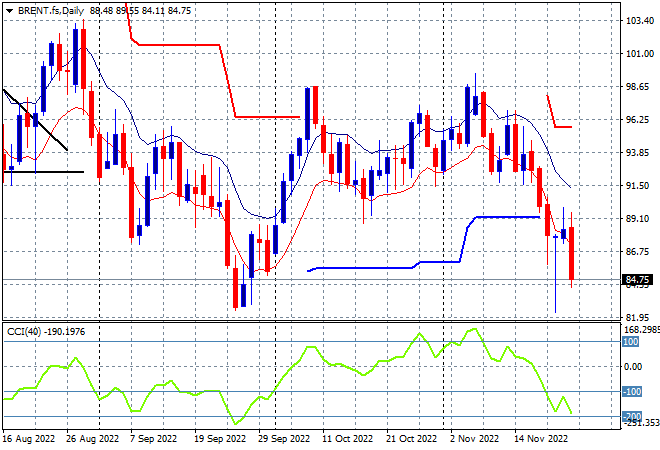Click the 2 Nov 2022 date label
The image size is (660, 450).
(474, 439)
